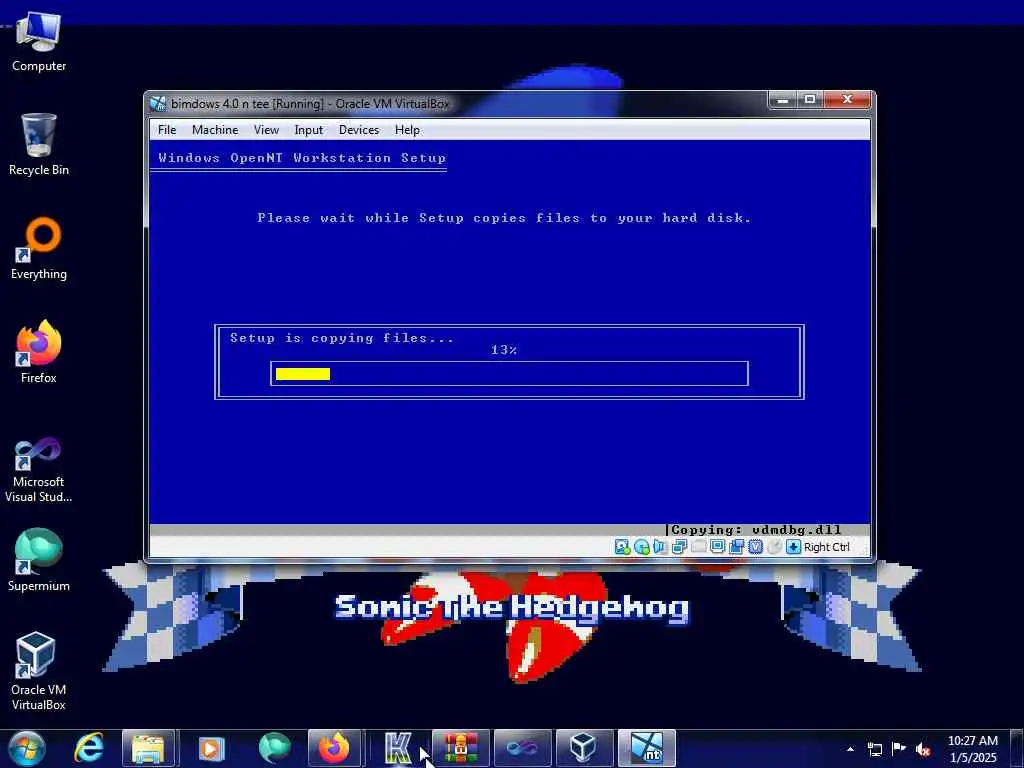Close the VirtualBox VM window

847,100
